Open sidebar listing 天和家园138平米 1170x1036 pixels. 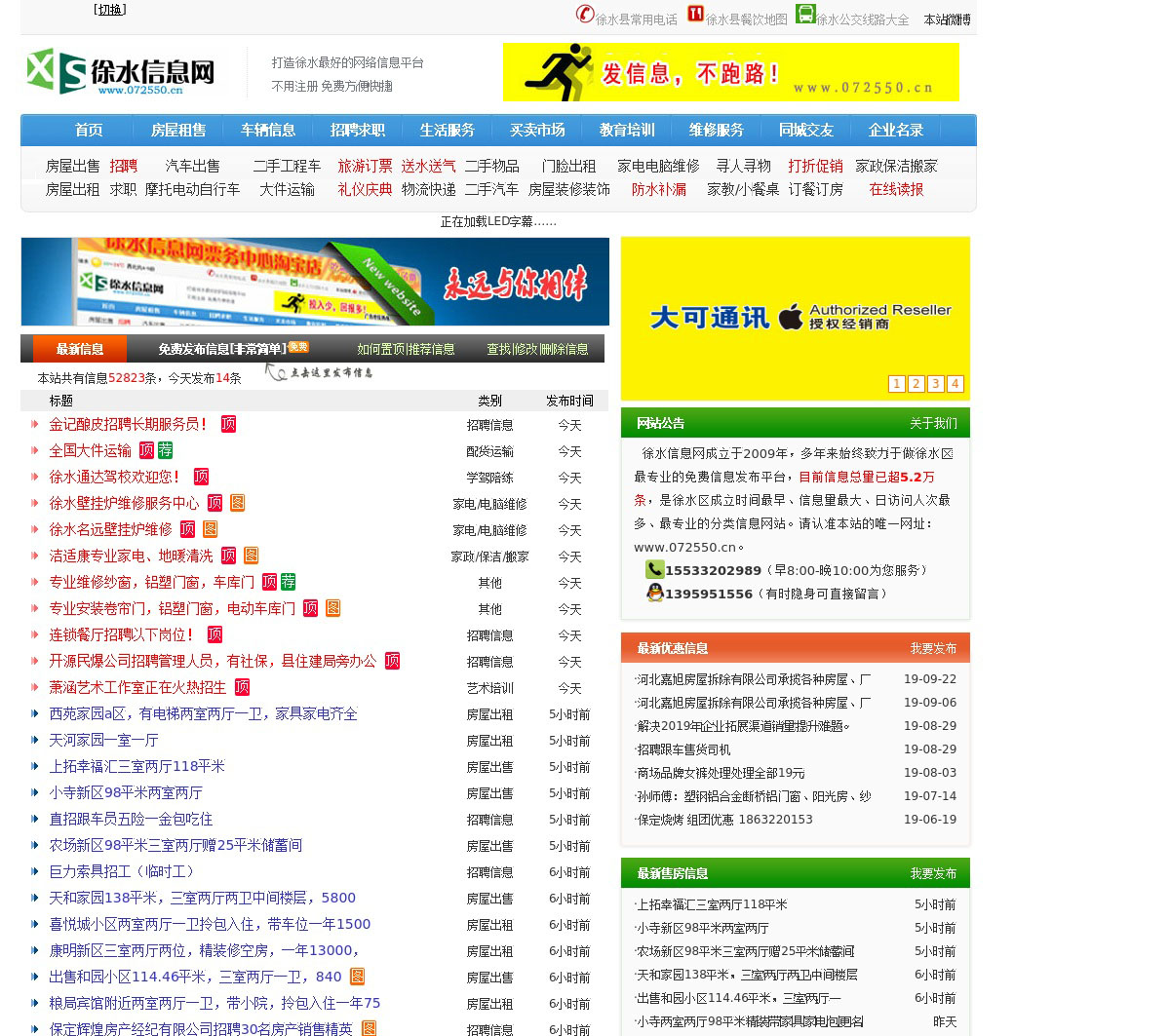(746, 975)
